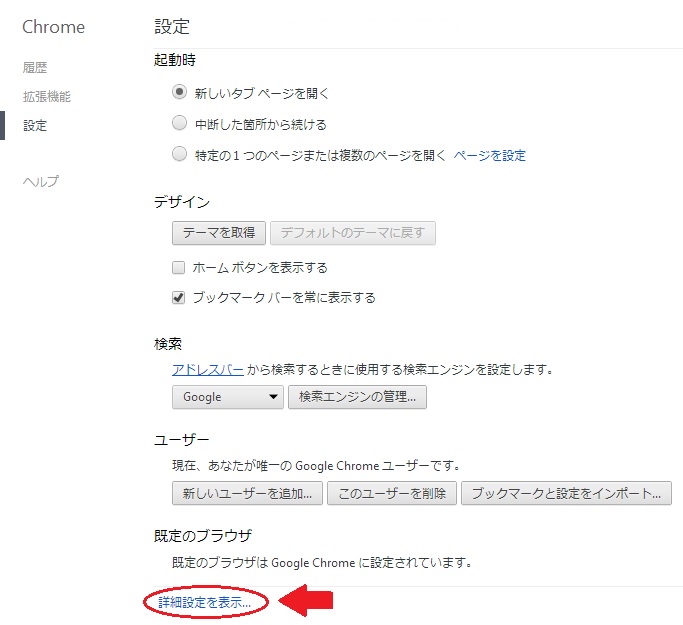
Task: Click the ページを設定 link
Action: click(490, 155)
